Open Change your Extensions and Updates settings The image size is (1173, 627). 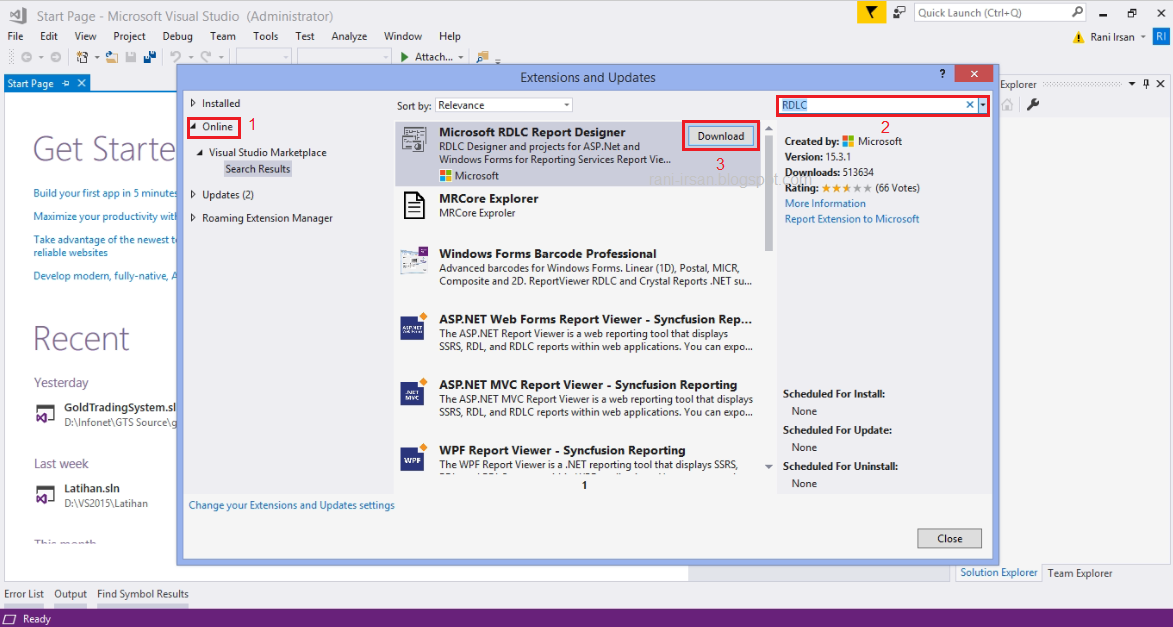291,505
